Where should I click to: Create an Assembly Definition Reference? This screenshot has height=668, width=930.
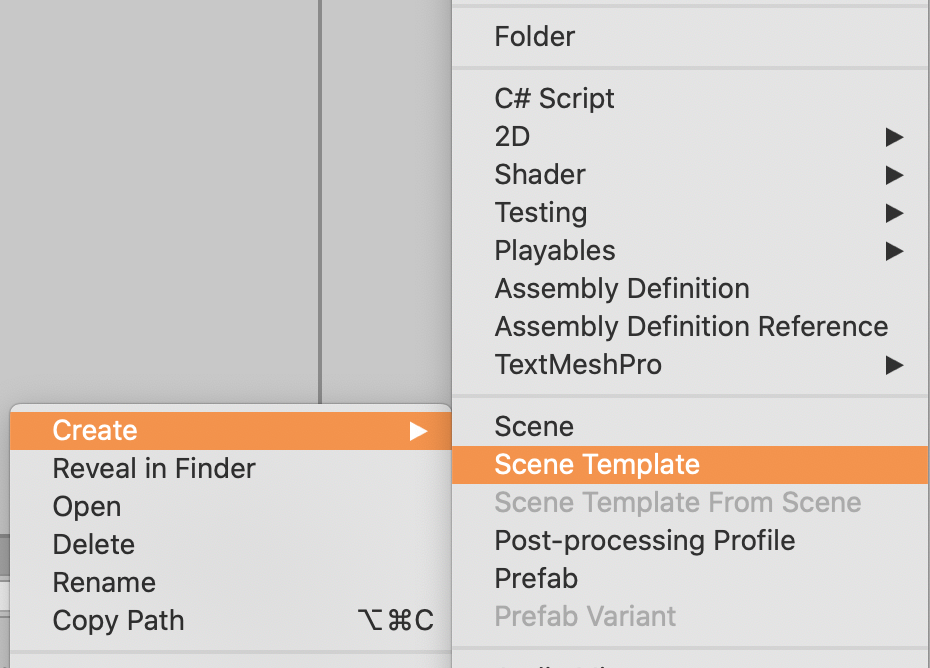691,327
